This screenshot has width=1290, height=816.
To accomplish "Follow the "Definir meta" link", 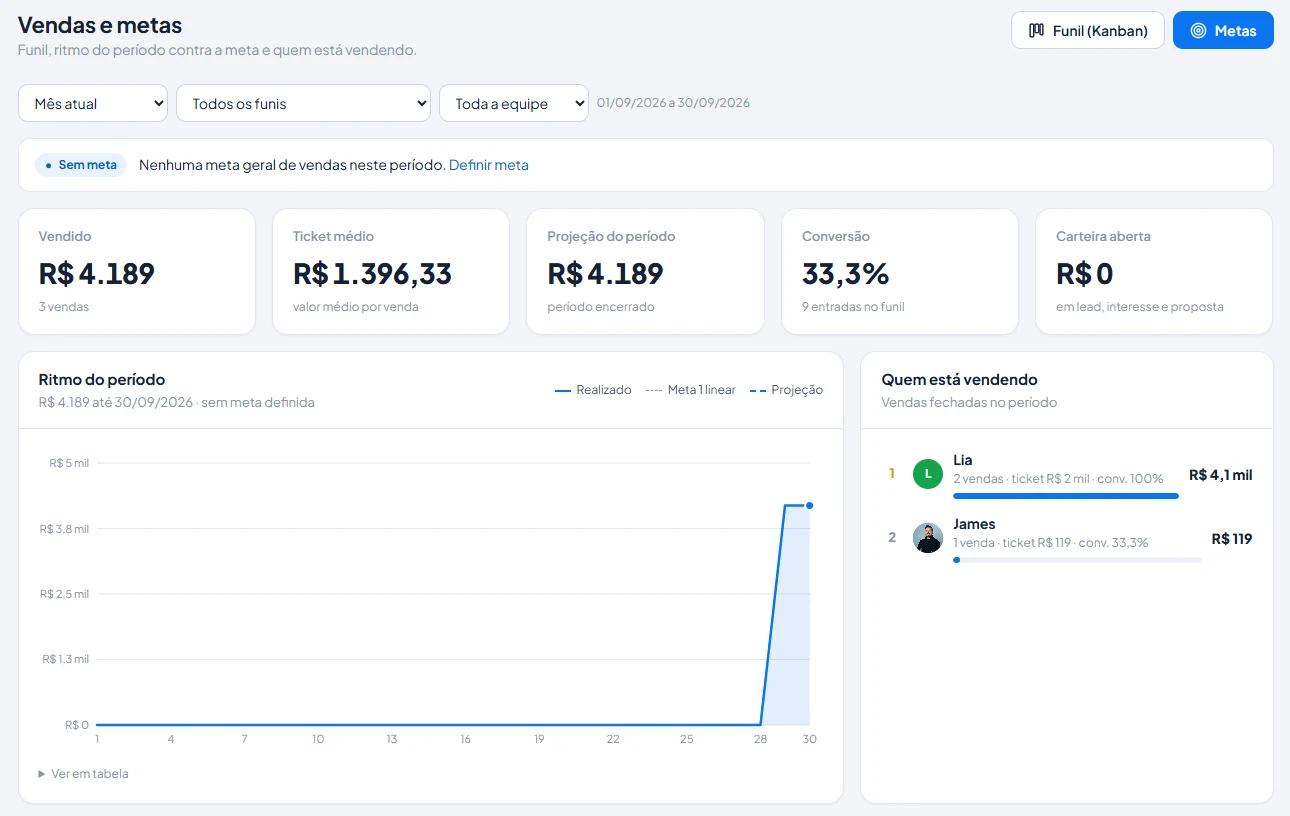I will click(x=489, y=165).
